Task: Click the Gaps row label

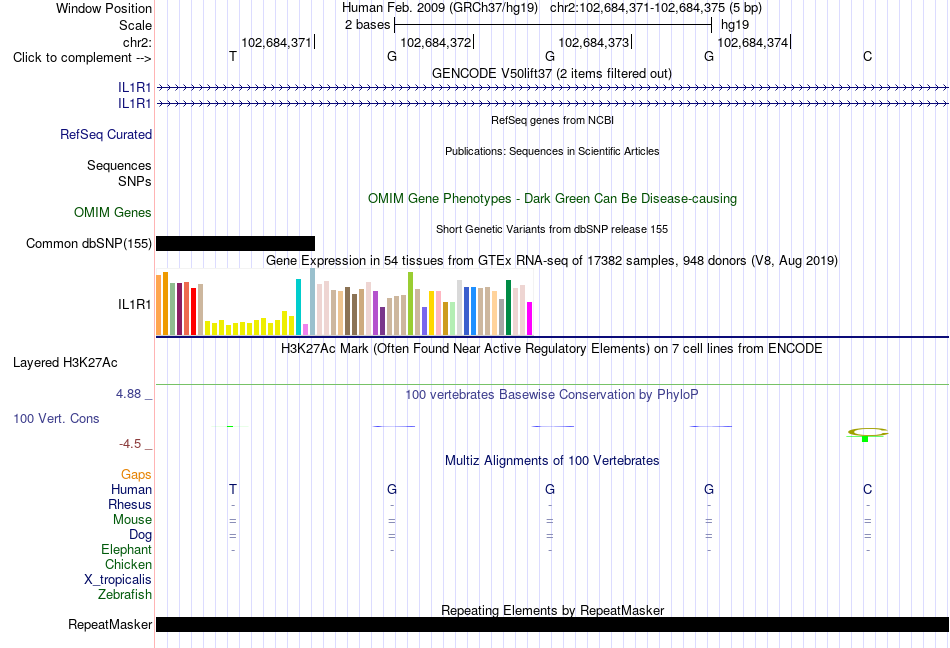Action: [x=136, y=474]
